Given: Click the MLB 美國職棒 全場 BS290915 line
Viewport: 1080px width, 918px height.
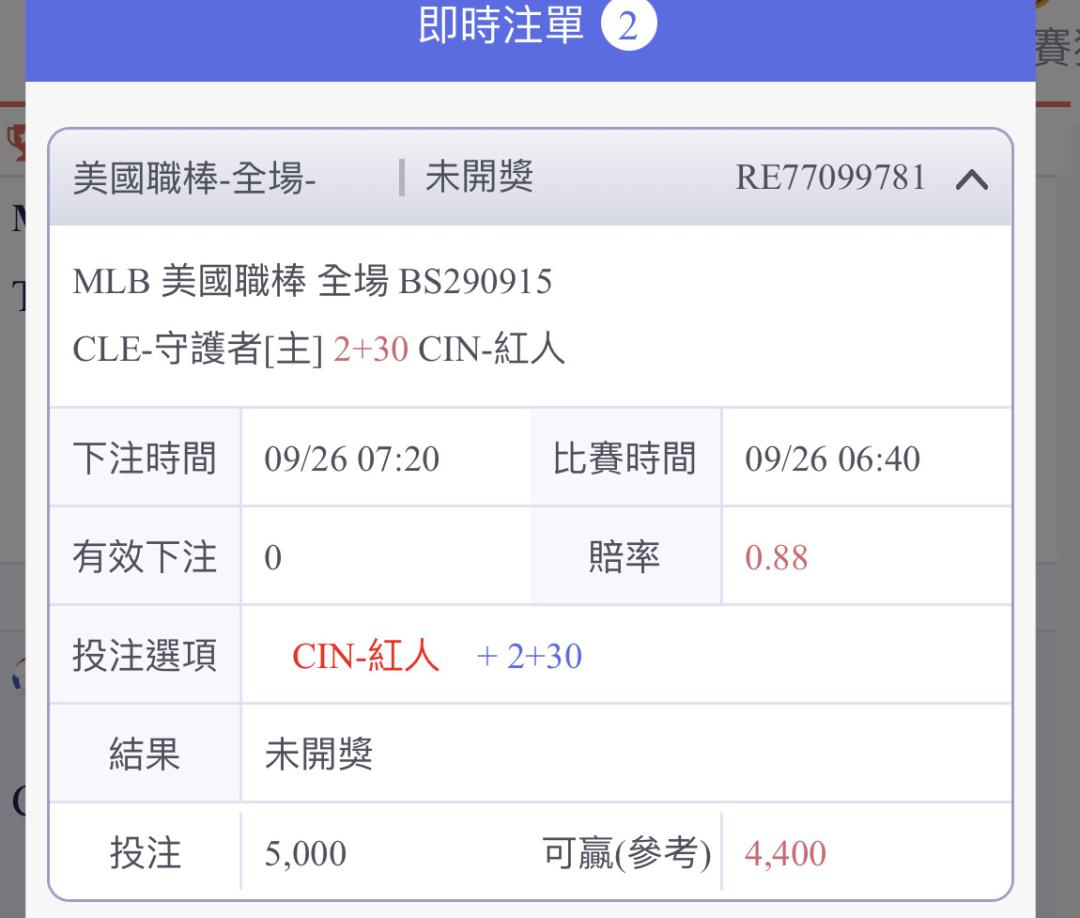Looking at the screenshot, I should click(x=312, y=281).
